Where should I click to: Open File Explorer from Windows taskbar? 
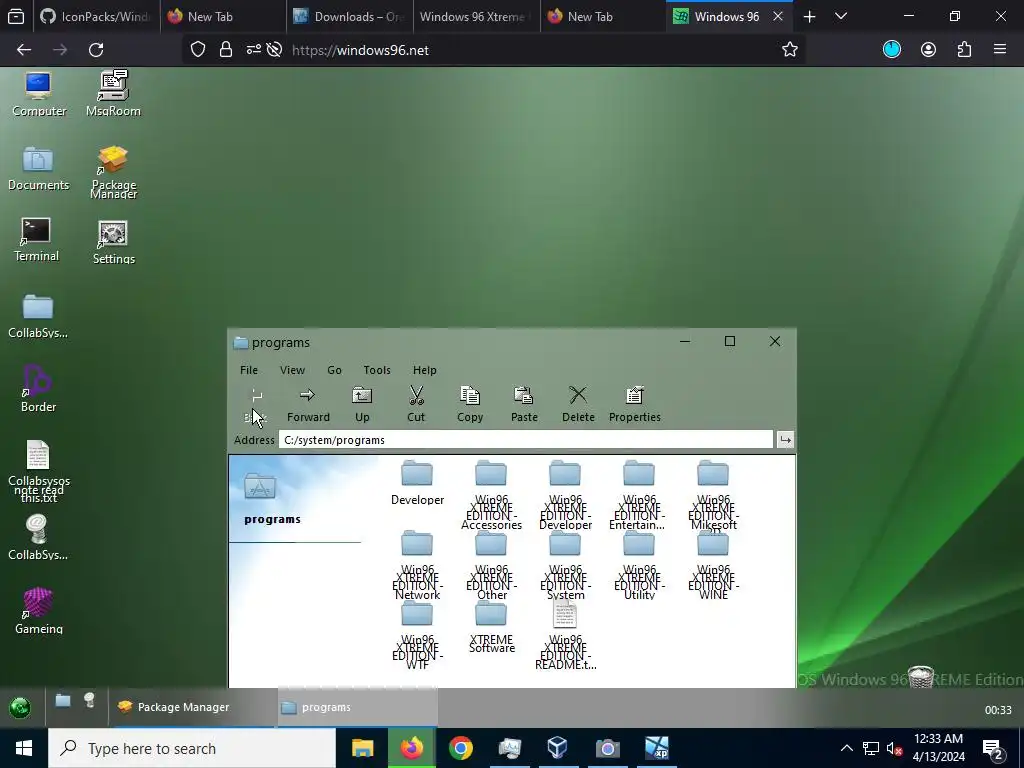[x=362, y=748]
